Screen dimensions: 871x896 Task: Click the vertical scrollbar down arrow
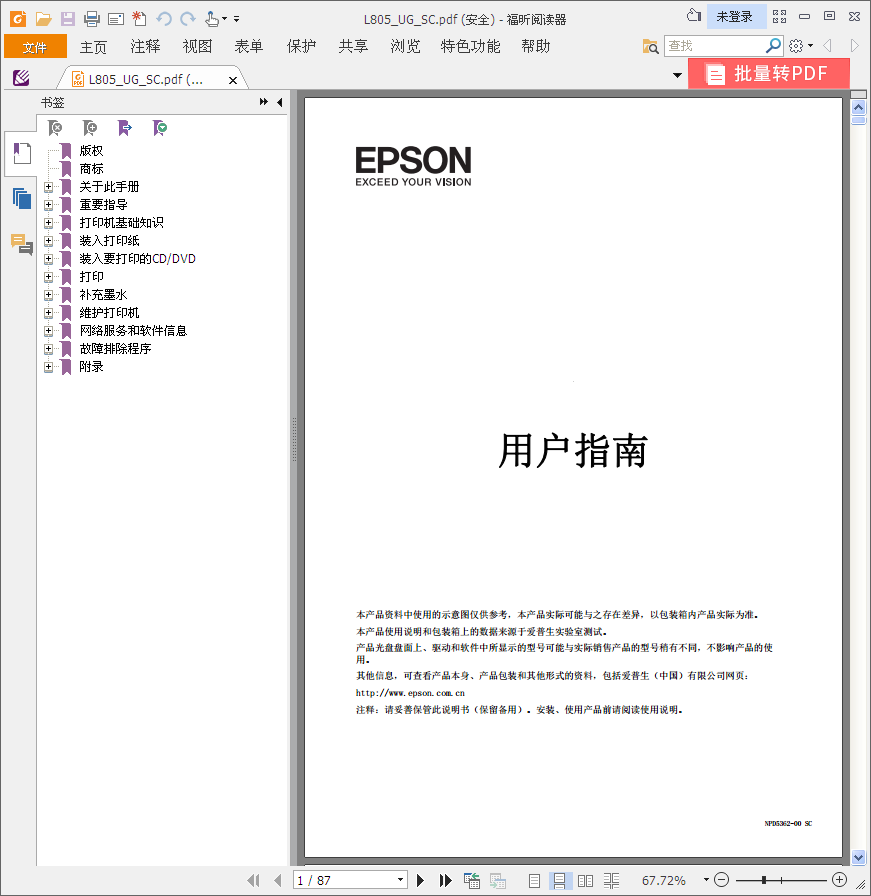click(858, 857)
